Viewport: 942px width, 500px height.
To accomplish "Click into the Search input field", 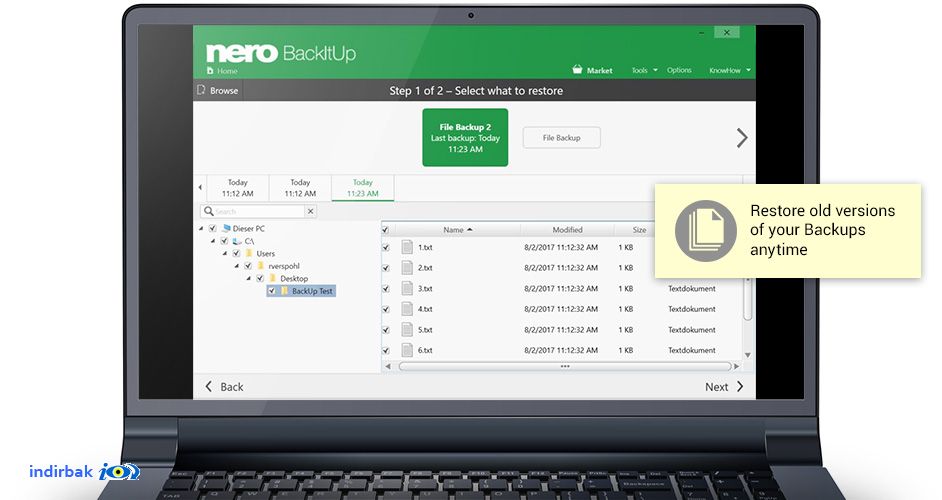I will point(258,211).
